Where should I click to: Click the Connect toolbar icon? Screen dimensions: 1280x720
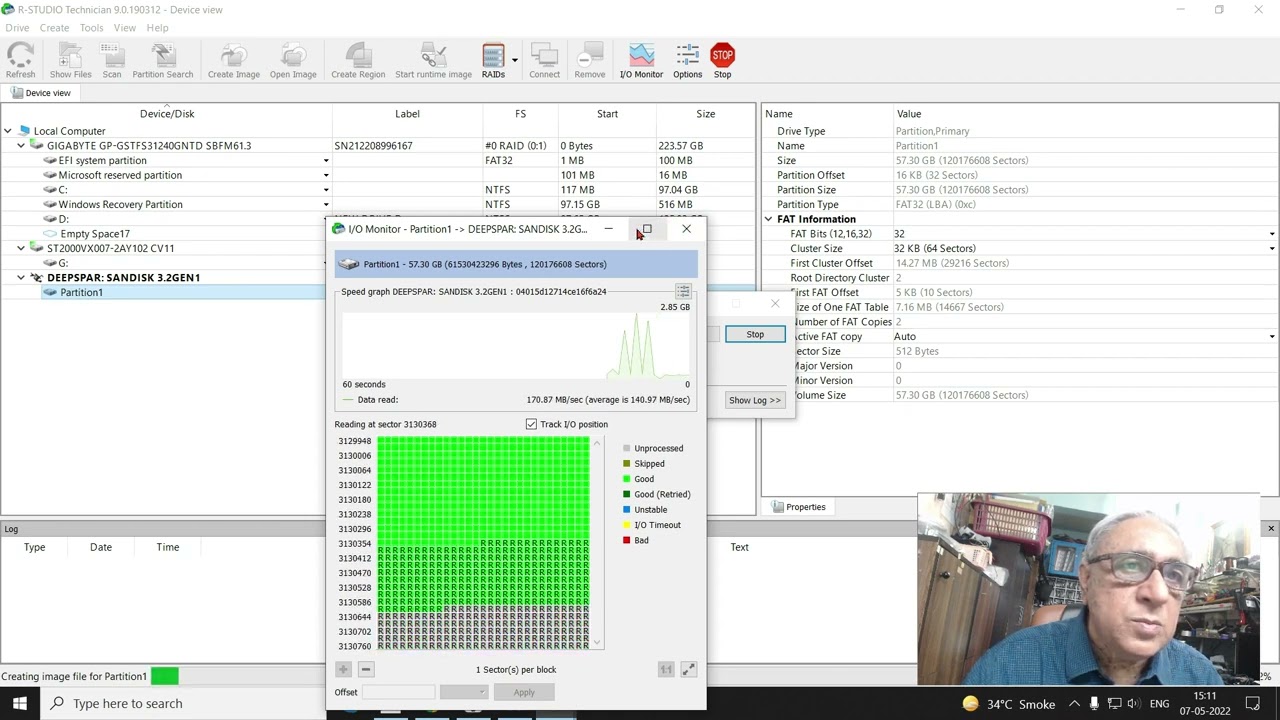click(544, 61)
